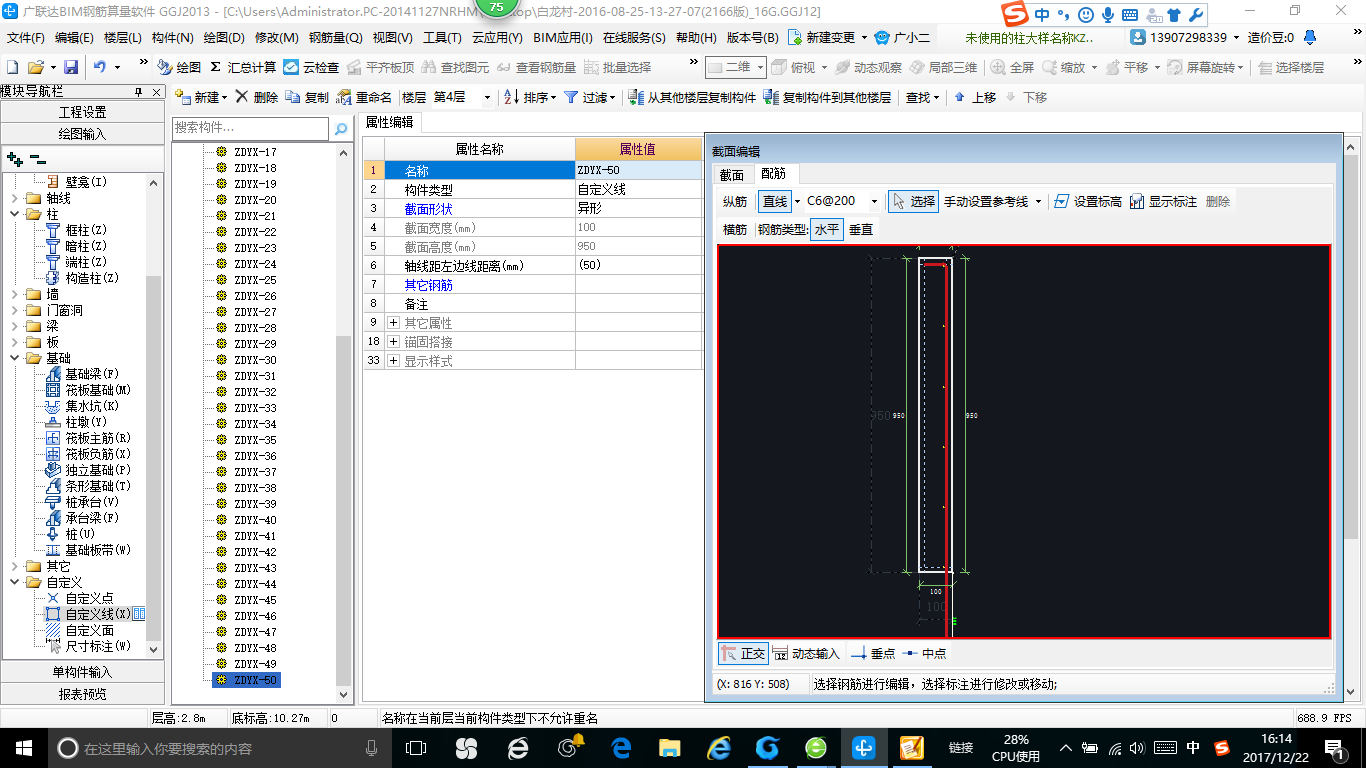
Task: Focus the 搜索构件 search field
Action: 250,128
